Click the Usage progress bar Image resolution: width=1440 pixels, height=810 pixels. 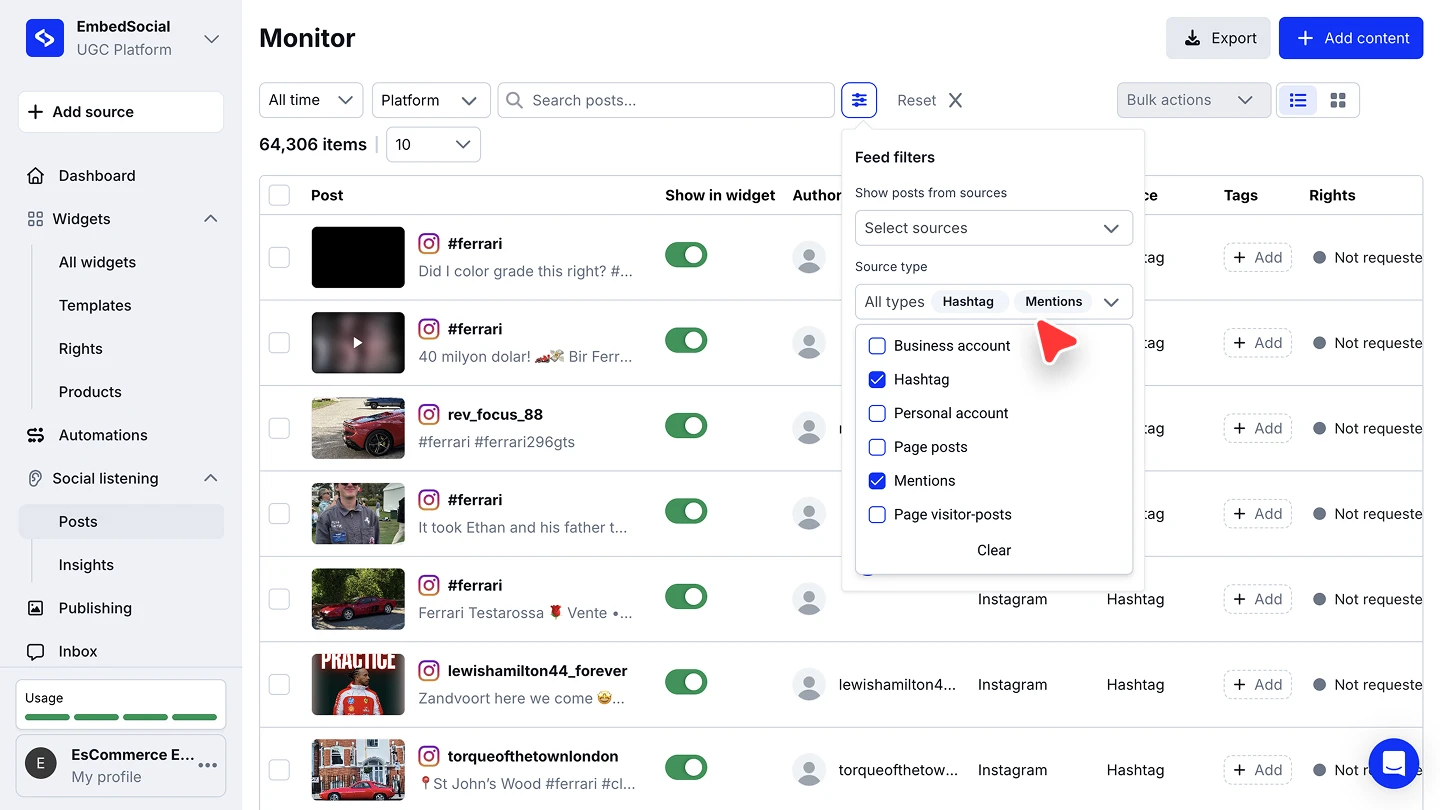pos(121,717)
